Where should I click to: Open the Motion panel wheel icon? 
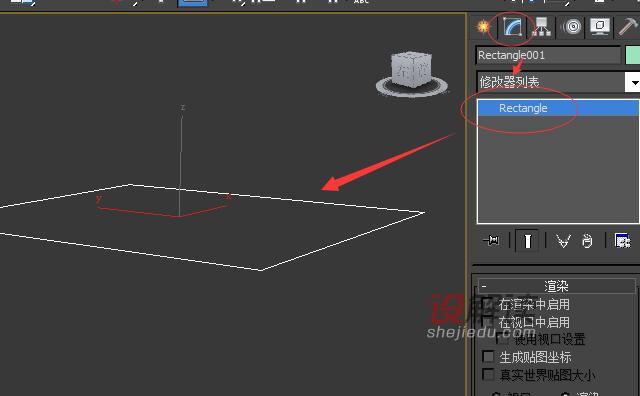(x=572, y=27)
